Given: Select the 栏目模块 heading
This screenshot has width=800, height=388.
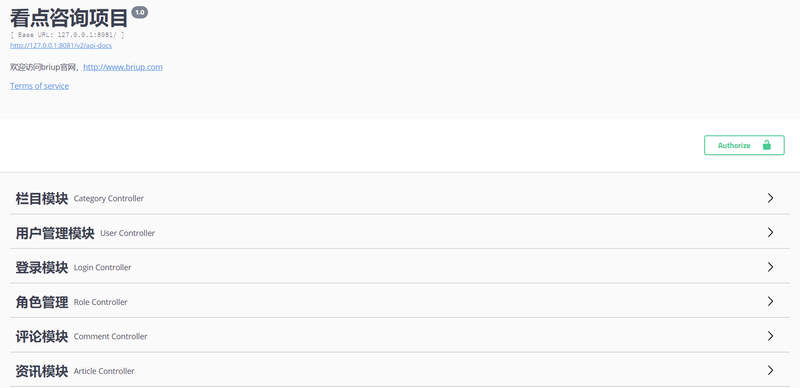Looking at the screenshot, I should (x=42, y=198).
